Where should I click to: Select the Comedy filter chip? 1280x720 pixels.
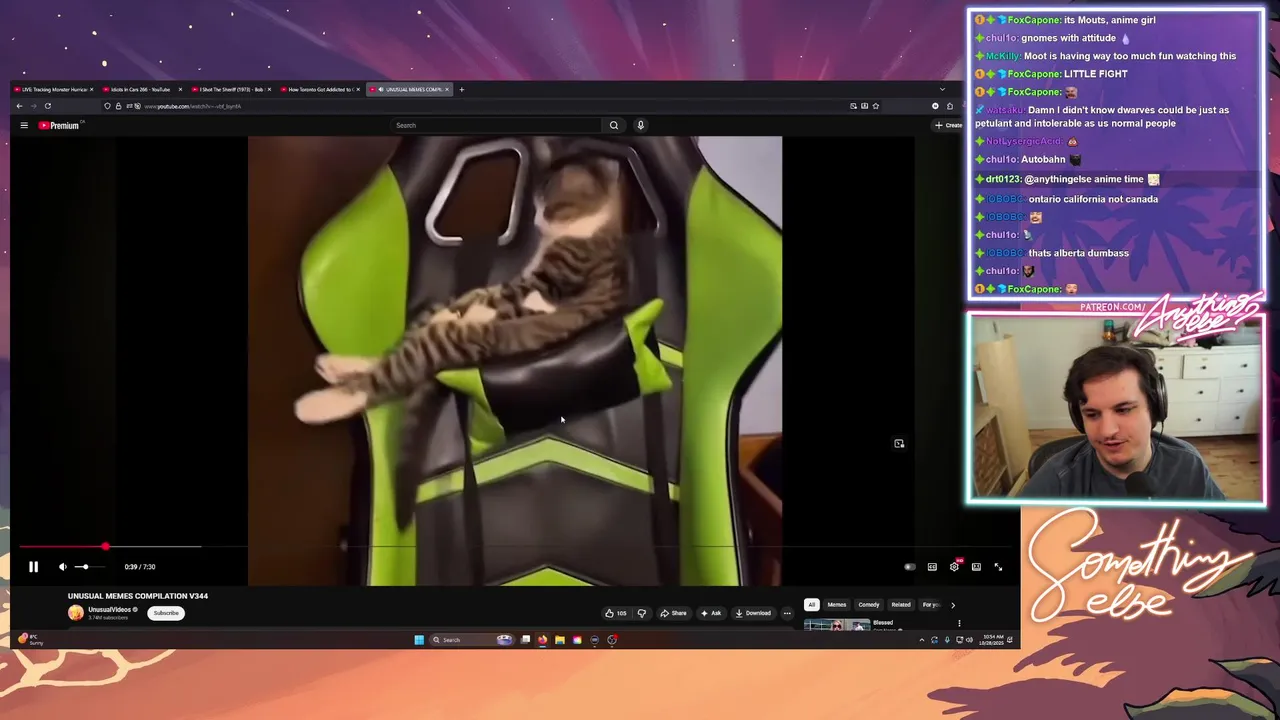[x=869, y=605]
